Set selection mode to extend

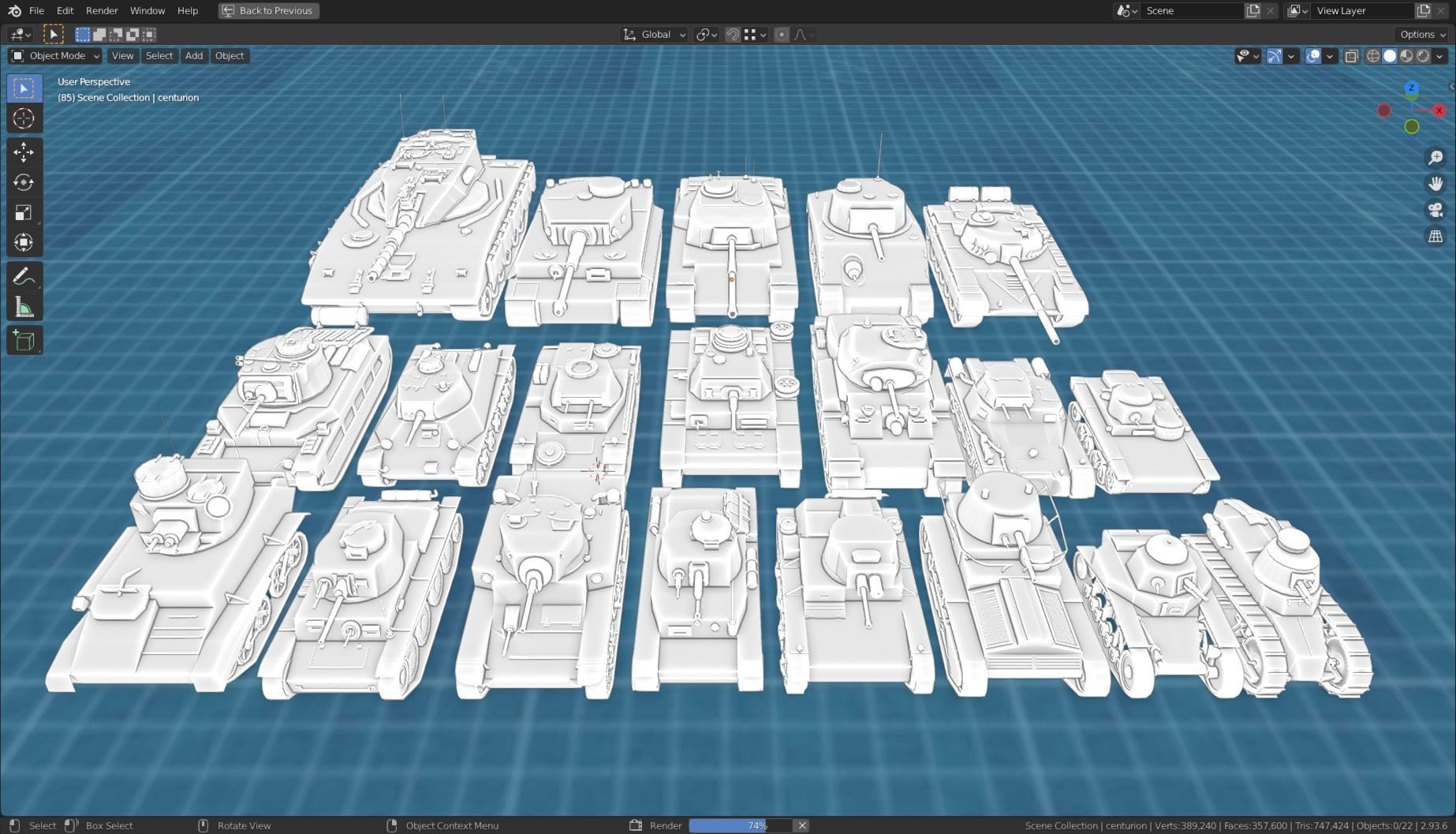tap(99, 34)
